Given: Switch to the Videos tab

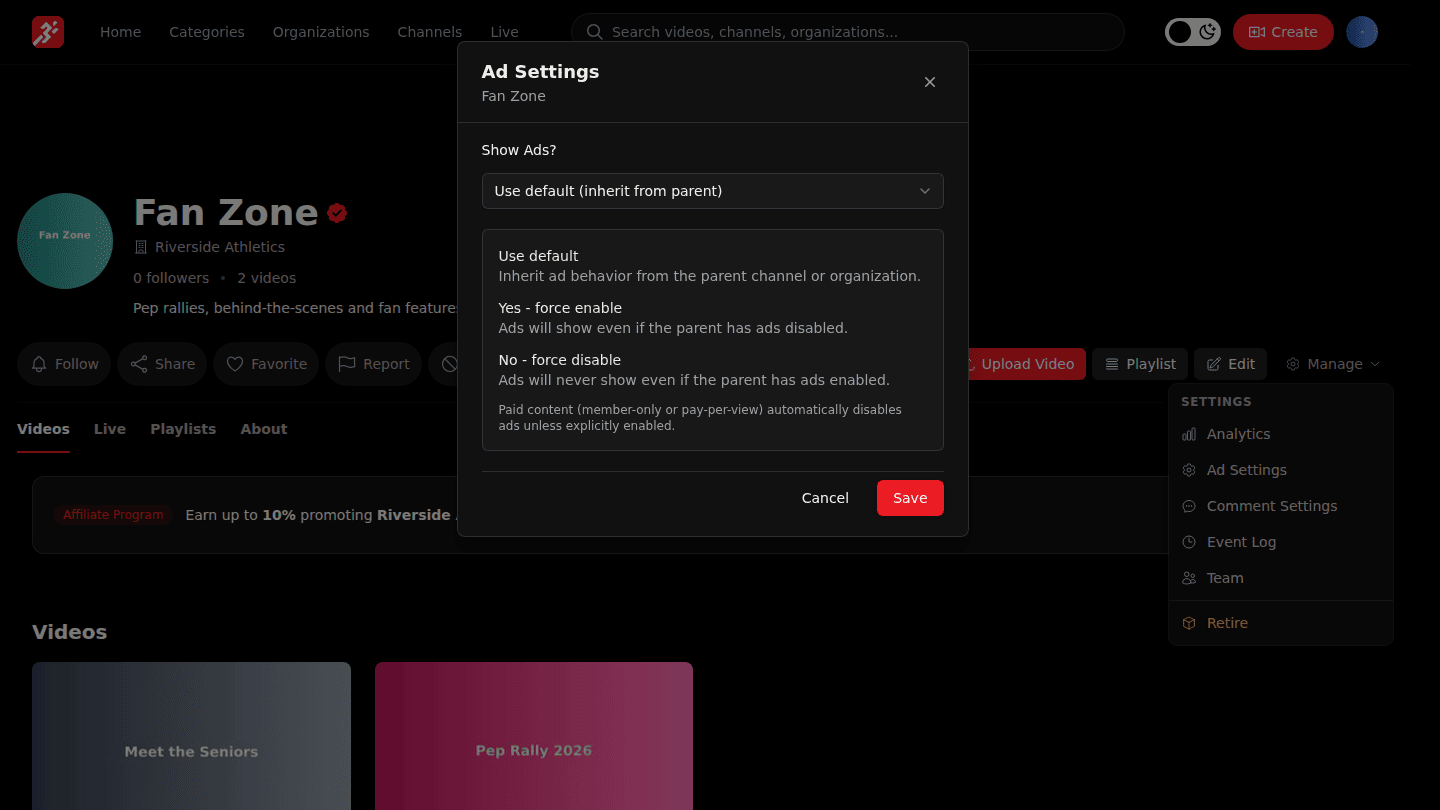Looking at the screenshot, I should [43, 429].
